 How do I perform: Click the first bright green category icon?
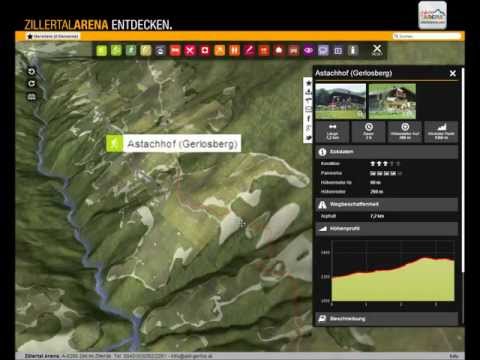(x=101, y=51)
